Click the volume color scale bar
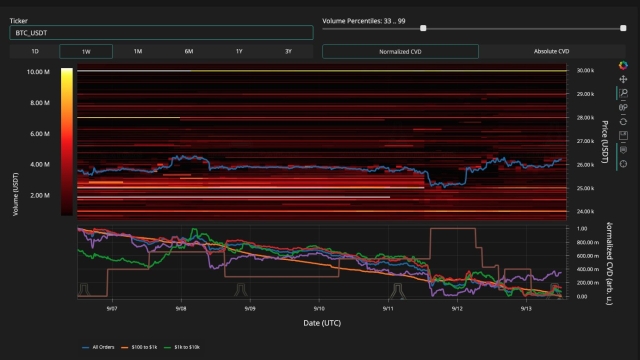 click(x=67, y=142)
